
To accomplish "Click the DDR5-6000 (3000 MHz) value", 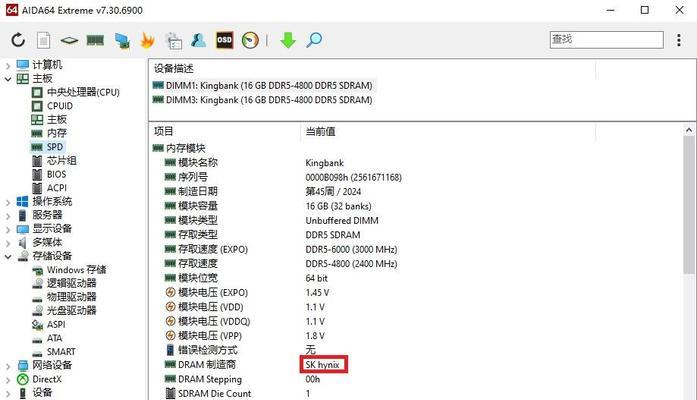I will click(351, 249).
